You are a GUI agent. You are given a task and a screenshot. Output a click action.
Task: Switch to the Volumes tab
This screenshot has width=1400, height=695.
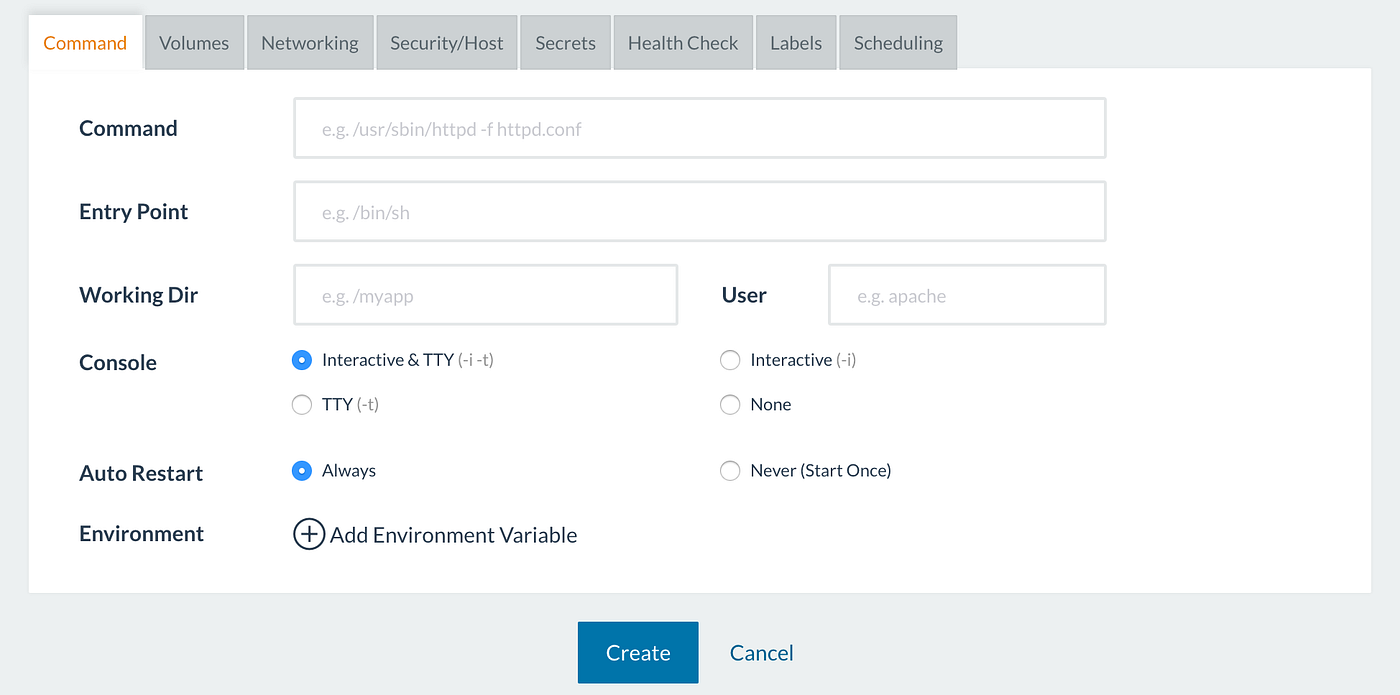coord(193,42)
